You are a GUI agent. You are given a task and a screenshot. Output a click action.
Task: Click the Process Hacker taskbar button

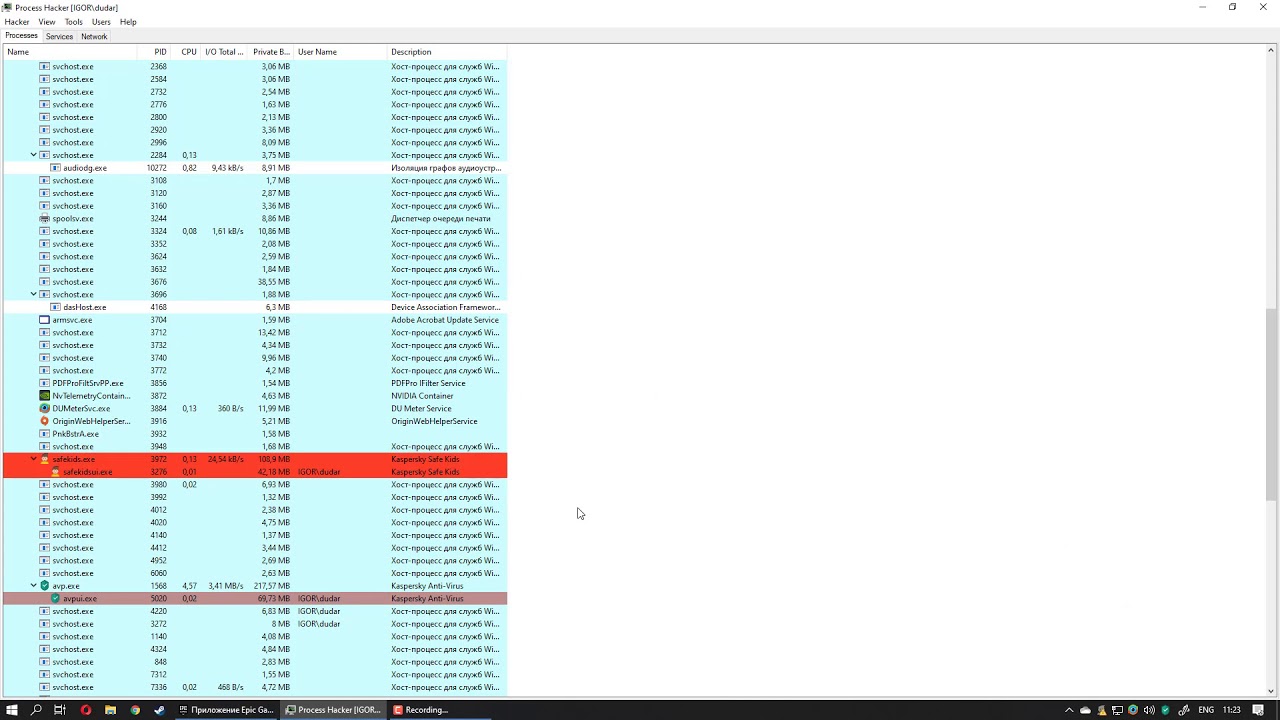pos(333,710)
